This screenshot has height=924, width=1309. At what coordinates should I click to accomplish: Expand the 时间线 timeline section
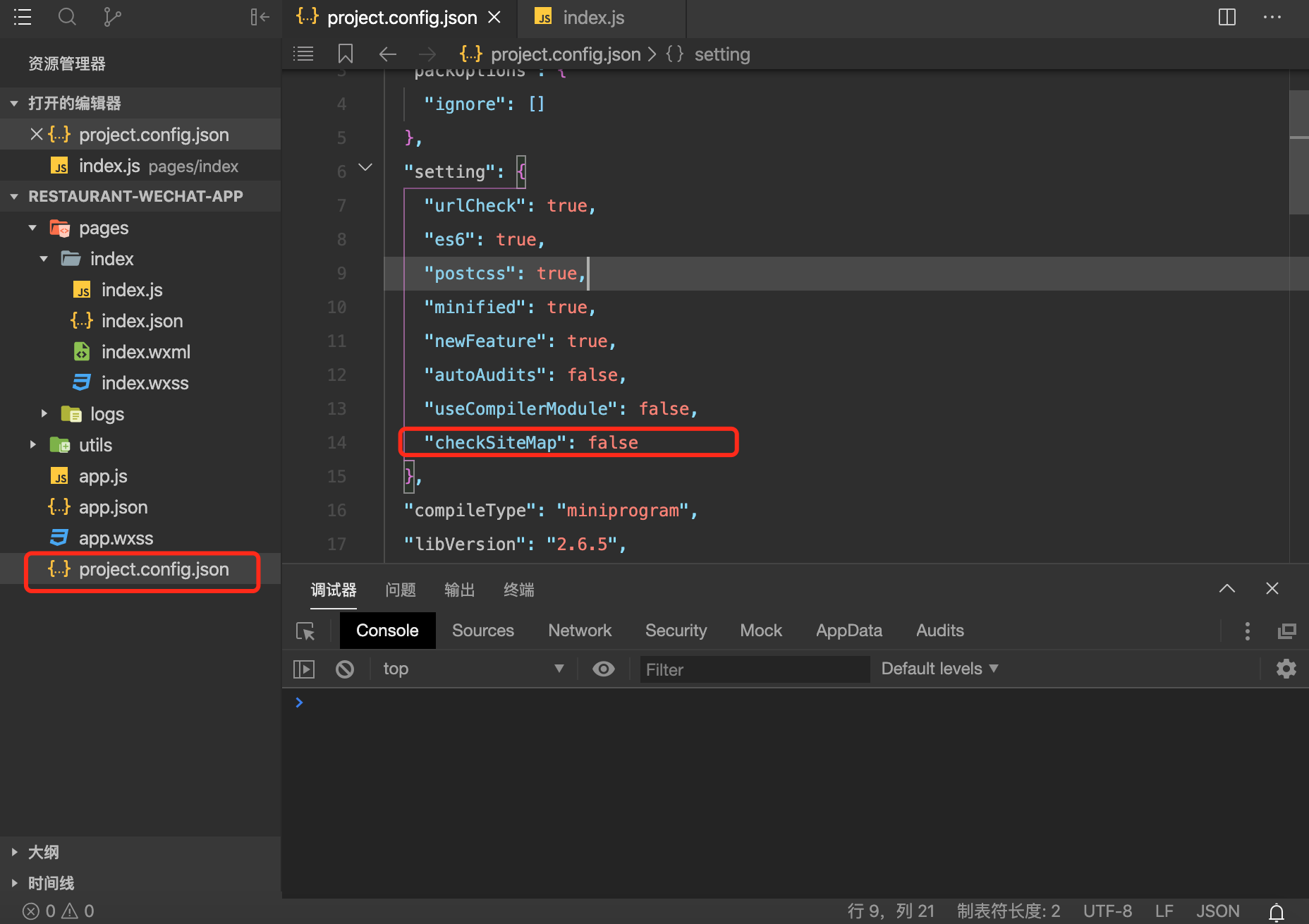point(13,883)
